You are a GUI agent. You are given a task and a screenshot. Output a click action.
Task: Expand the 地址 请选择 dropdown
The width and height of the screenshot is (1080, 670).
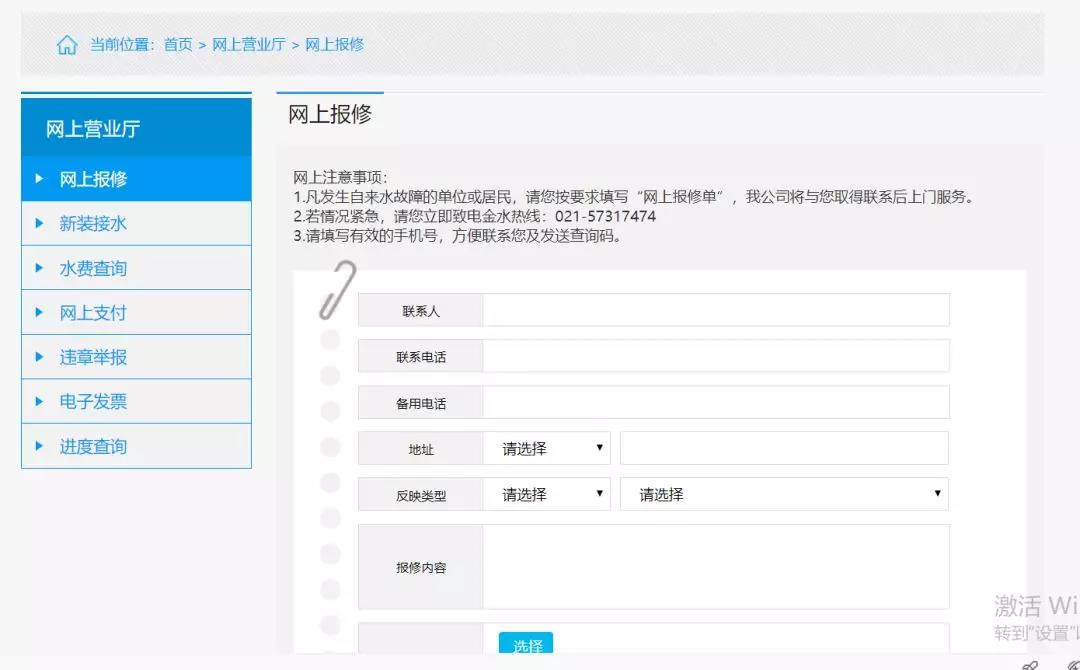tap(547, 449)
